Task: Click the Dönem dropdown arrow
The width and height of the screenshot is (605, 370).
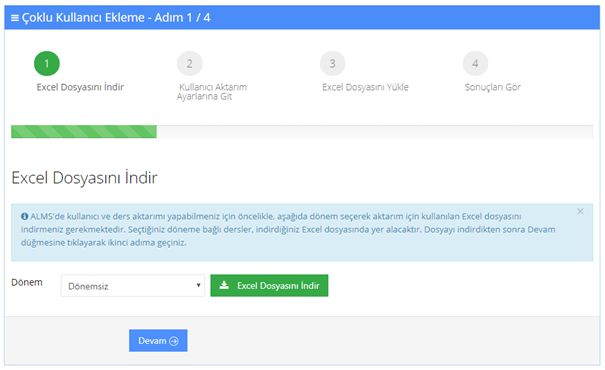Action: [x=198, y=286]
